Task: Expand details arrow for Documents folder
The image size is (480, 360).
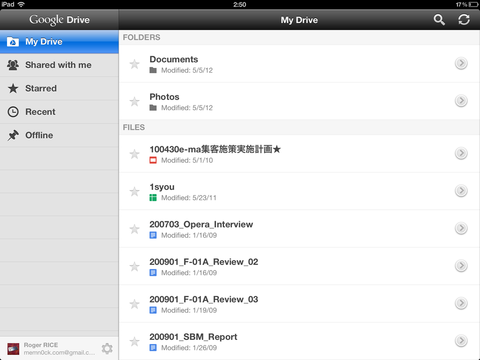Action: pyautogui.click(x=461, y=63)
